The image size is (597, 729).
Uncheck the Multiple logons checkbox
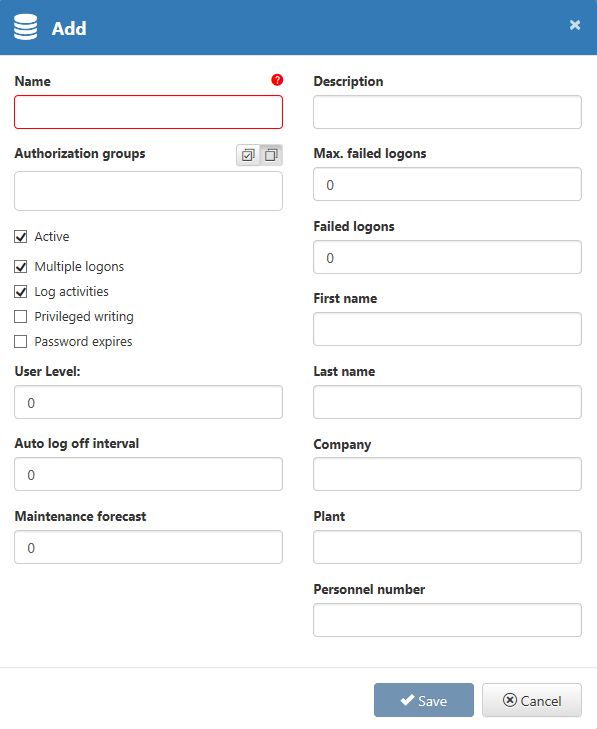pyautogui.click(x=21, y=267)
